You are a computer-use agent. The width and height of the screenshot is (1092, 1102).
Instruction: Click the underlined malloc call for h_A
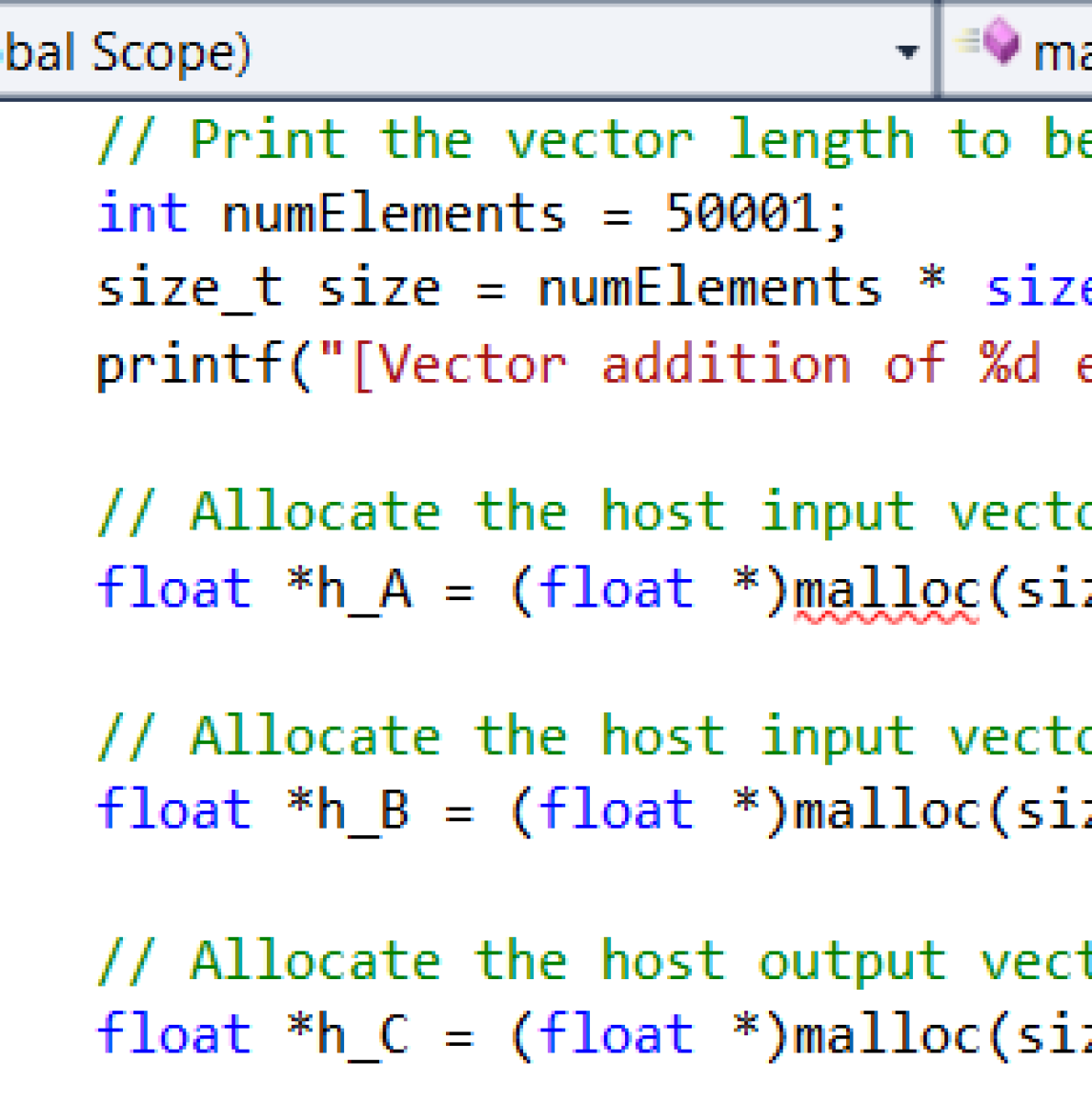pos(887,590)
